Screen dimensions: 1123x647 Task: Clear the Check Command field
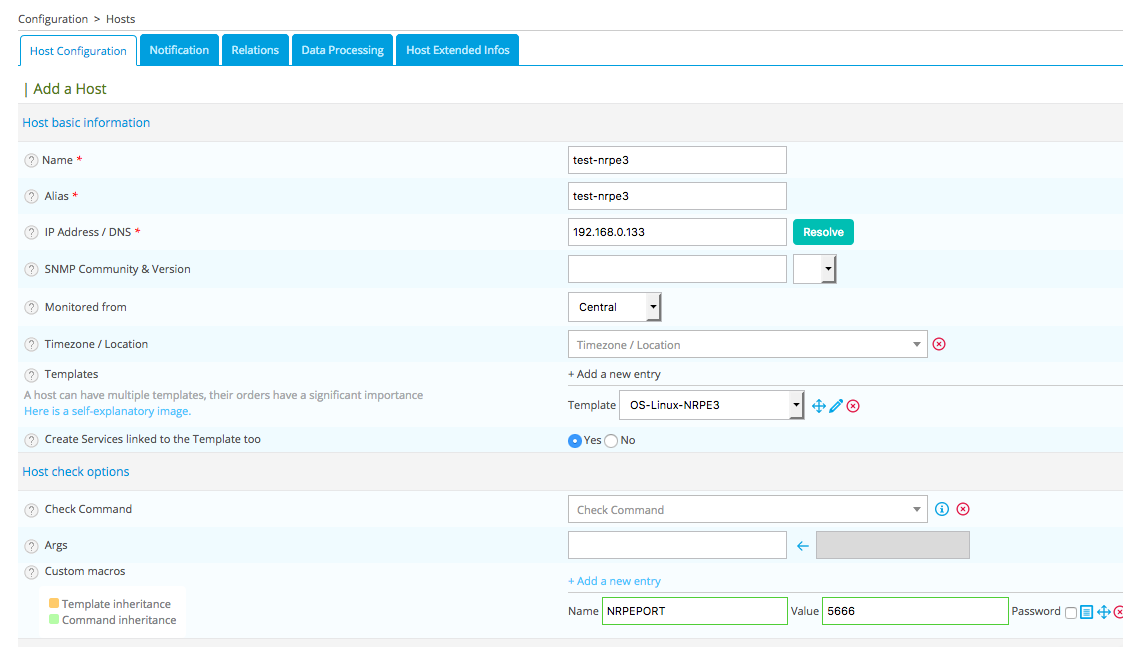963,509
